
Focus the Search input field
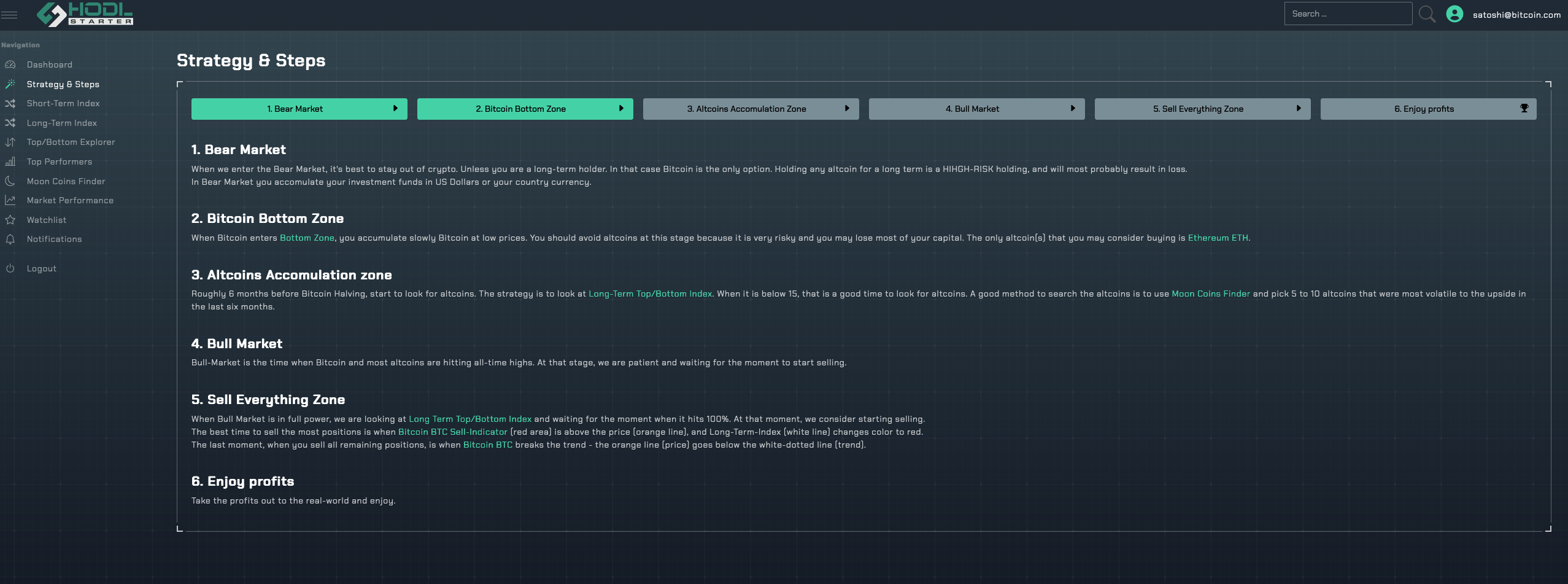click(x=1348, y=14)
